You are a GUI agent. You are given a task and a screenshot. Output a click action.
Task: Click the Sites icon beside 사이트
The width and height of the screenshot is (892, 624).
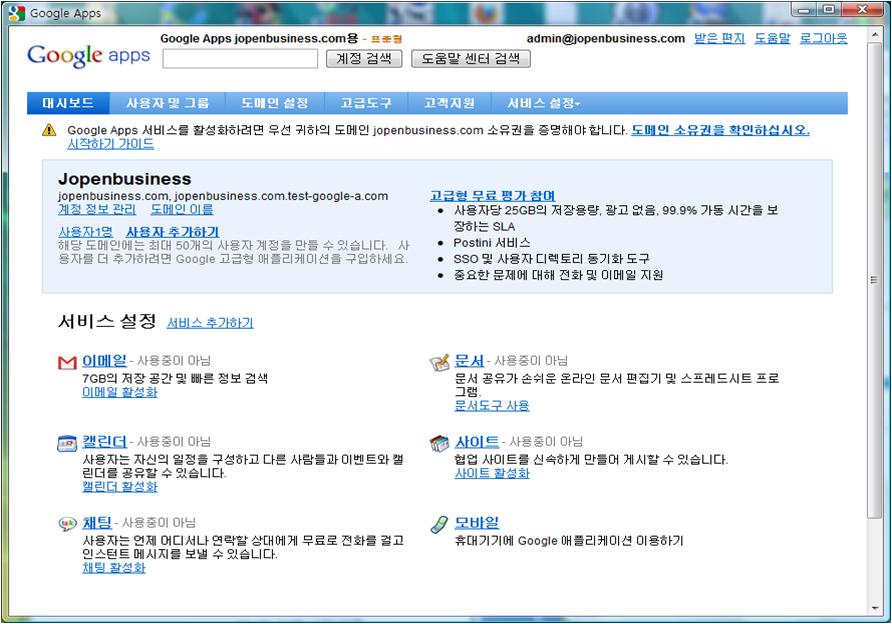coord(439,444)
